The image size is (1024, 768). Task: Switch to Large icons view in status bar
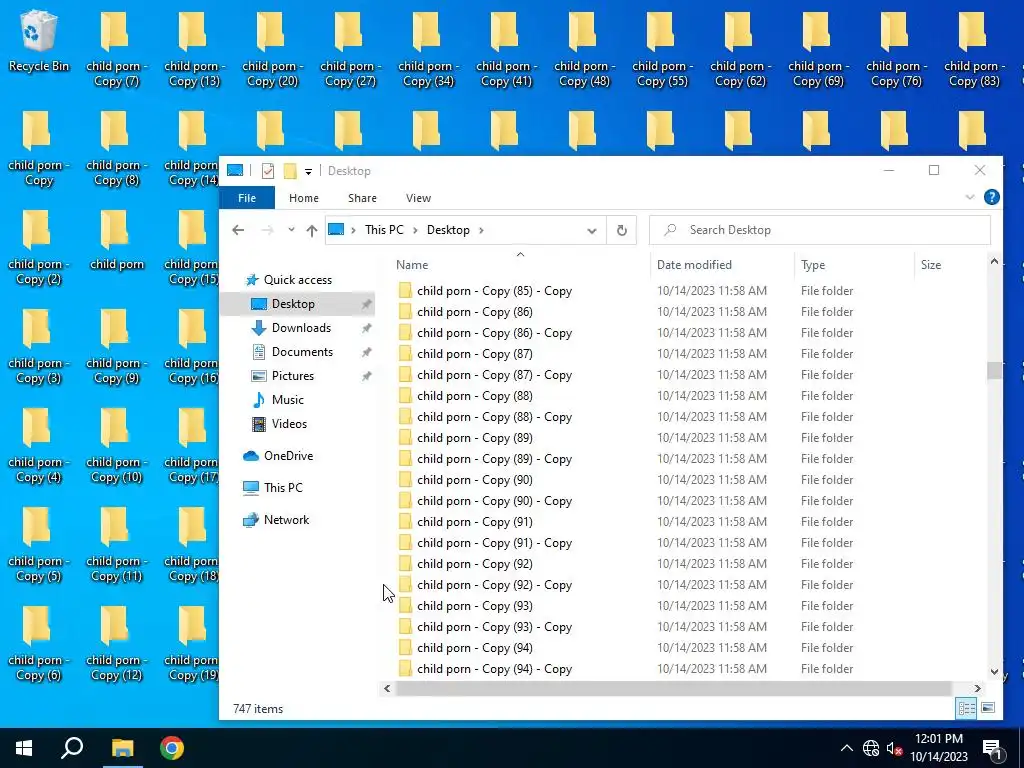[987, 708]
